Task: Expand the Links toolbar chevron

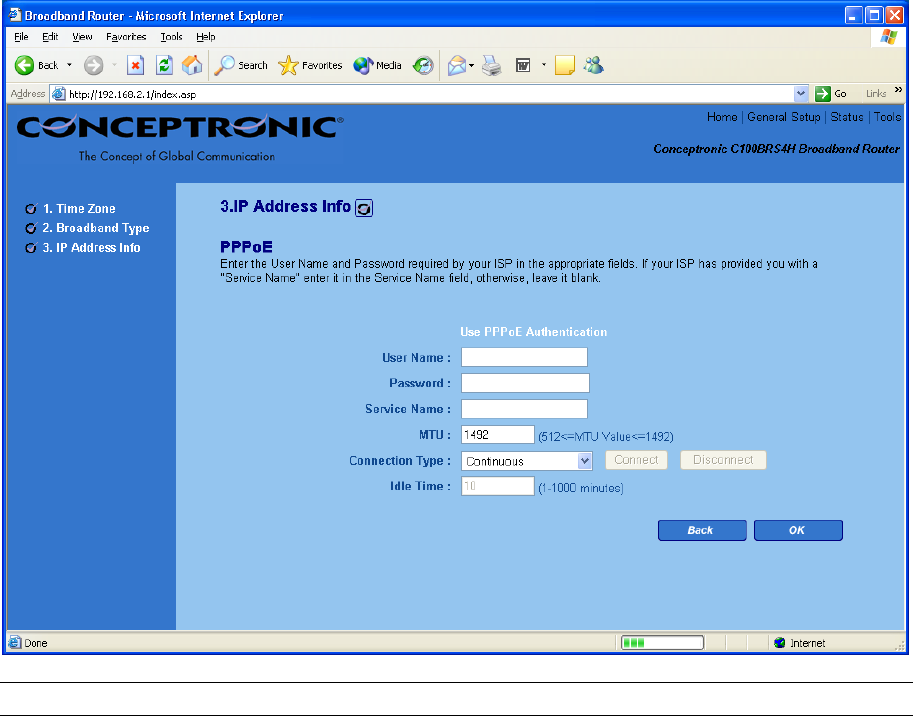Action: (x=898, y=90)
